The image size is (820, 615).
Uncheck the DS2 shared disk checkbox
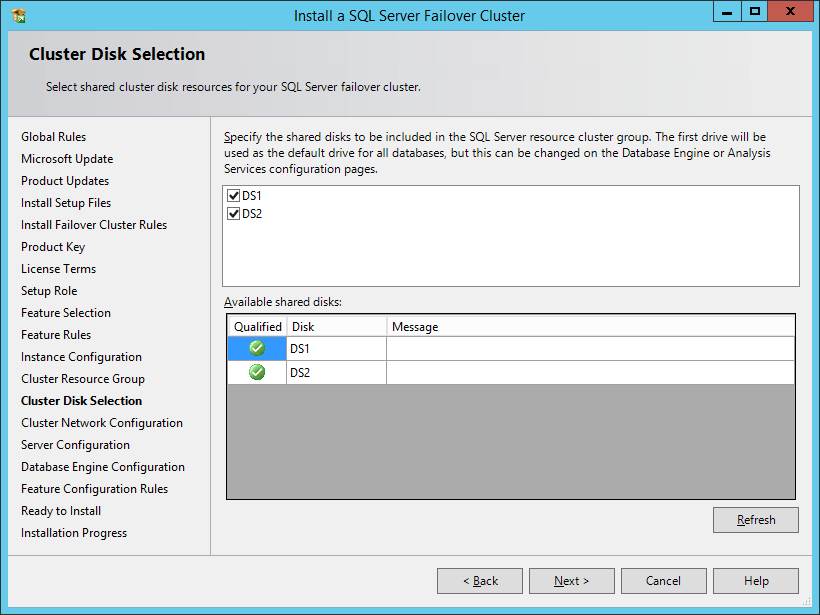coord(234,213)
